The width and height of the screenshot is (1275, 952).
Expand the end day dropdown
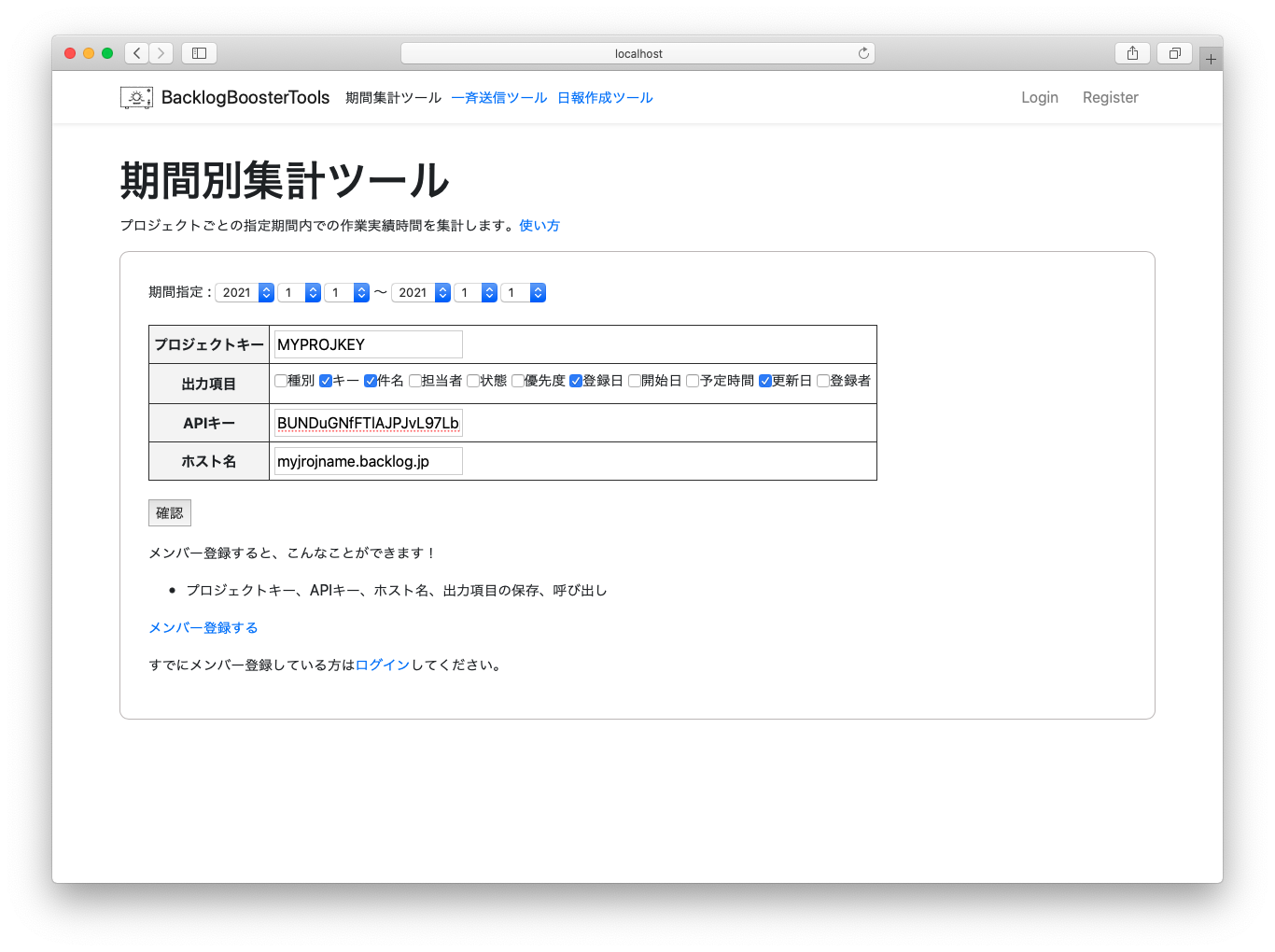pos(524,293)
